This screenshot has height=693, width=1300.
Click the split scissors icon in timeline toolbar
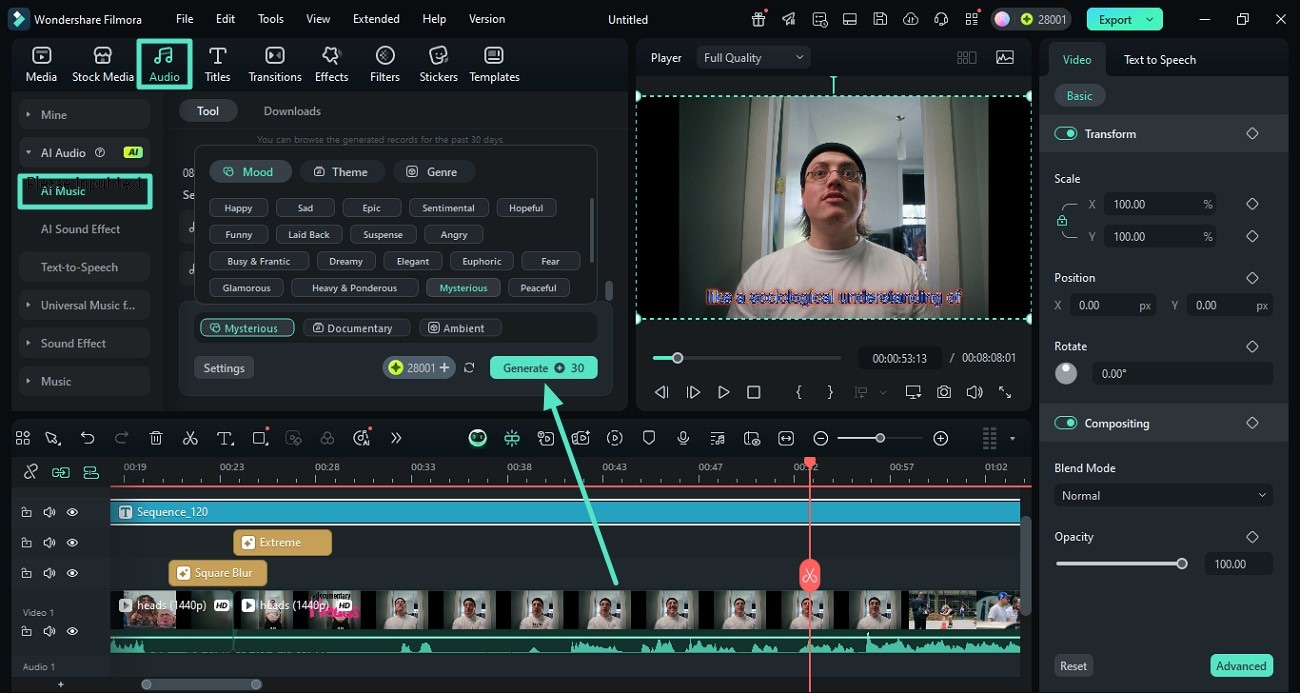pyautogui.click(x=190, y=438)
